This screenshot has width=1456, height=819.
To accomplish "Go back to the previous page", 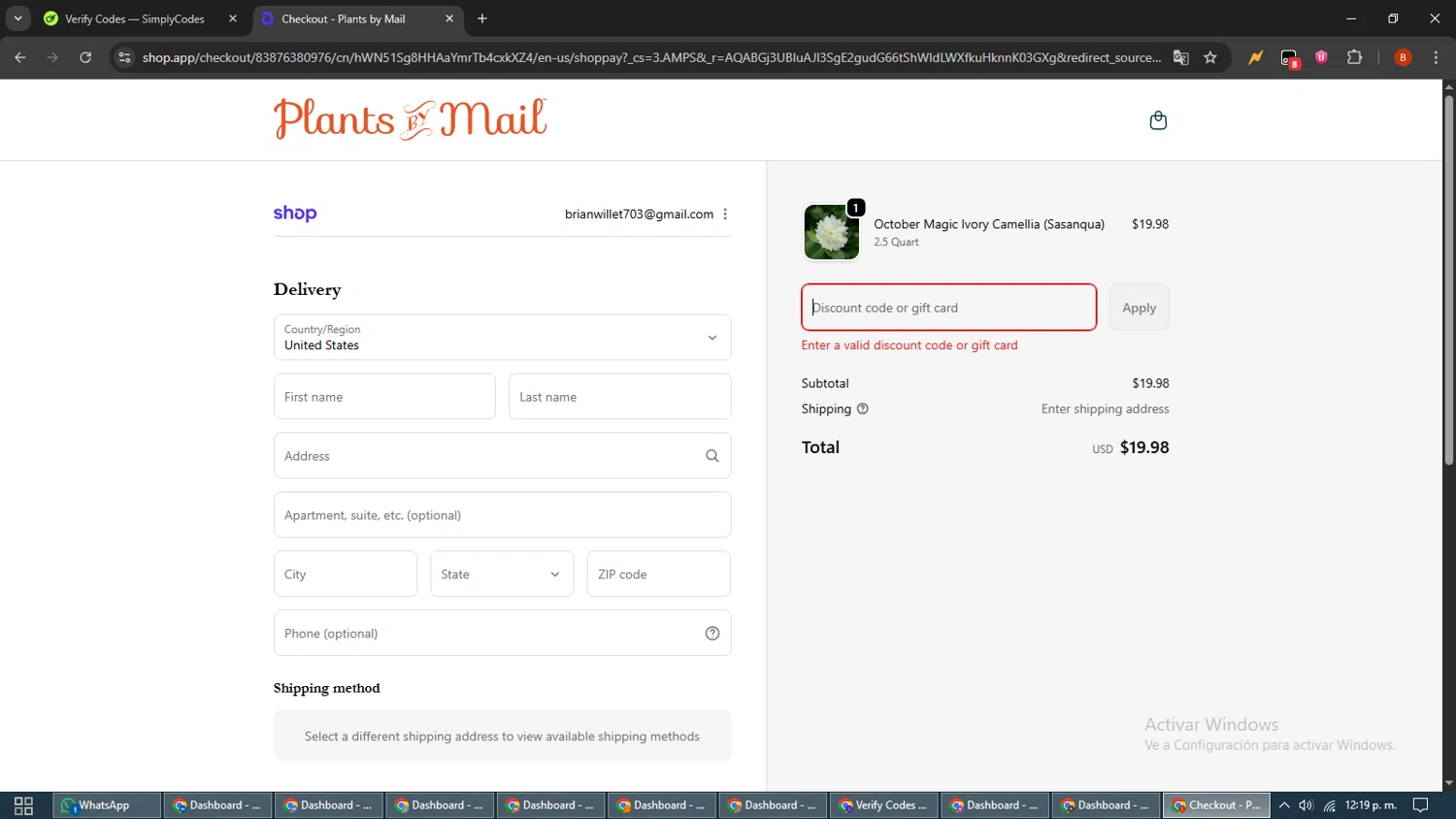I will click(20, 57).
